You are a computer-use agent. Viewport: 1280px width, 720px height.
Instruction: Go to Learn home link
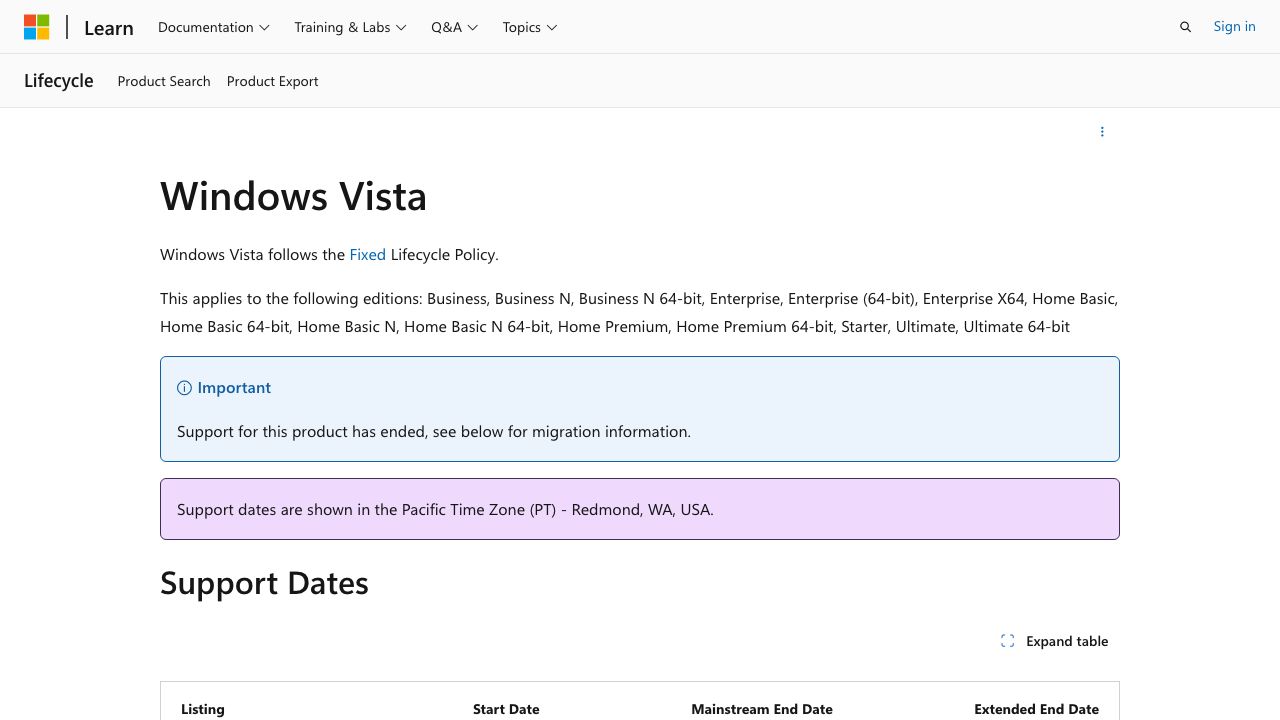pyautogui.click(x=109, y=28)
